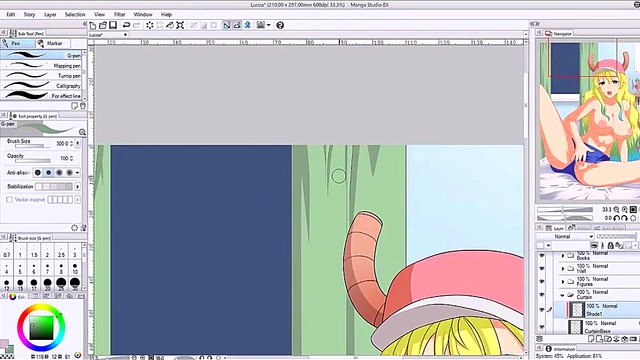Pick brush size 10 preset
The width and height of the screenshot is (640, 360).
(x=75, y=269)
